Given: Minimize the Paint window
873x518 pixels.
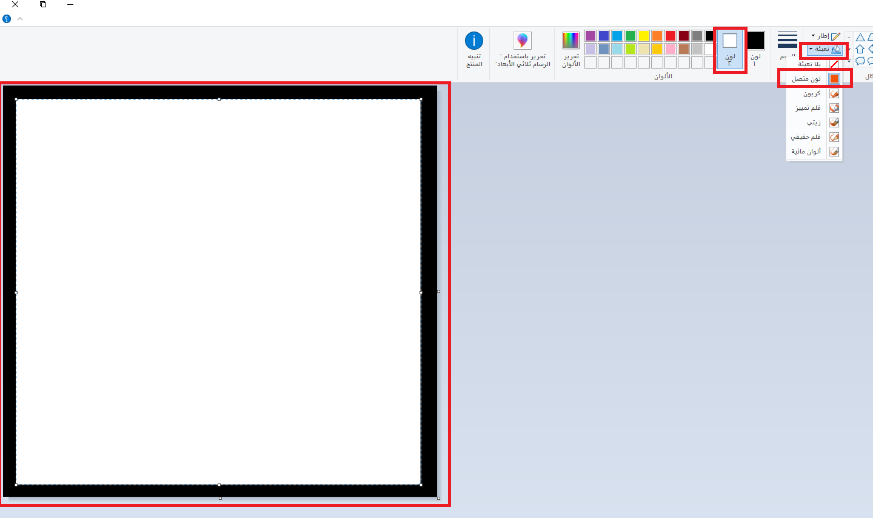Looking at the screenshot, I should click(x=70, y=4).
